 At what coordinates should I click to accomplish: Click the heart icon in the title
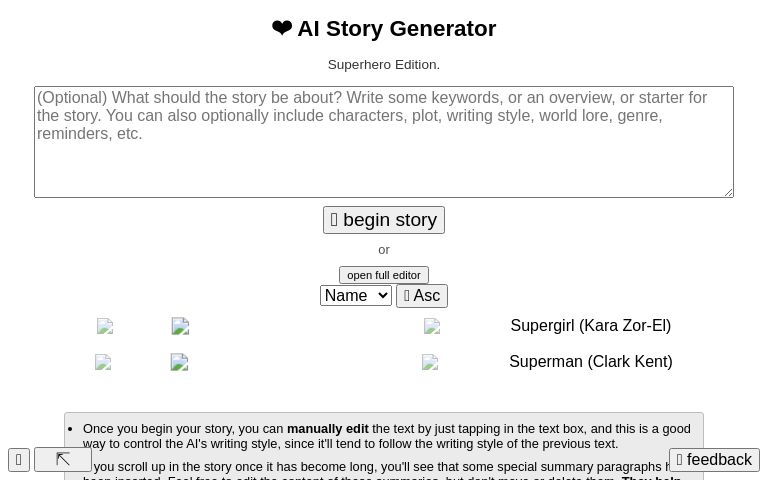click(282, 29)
